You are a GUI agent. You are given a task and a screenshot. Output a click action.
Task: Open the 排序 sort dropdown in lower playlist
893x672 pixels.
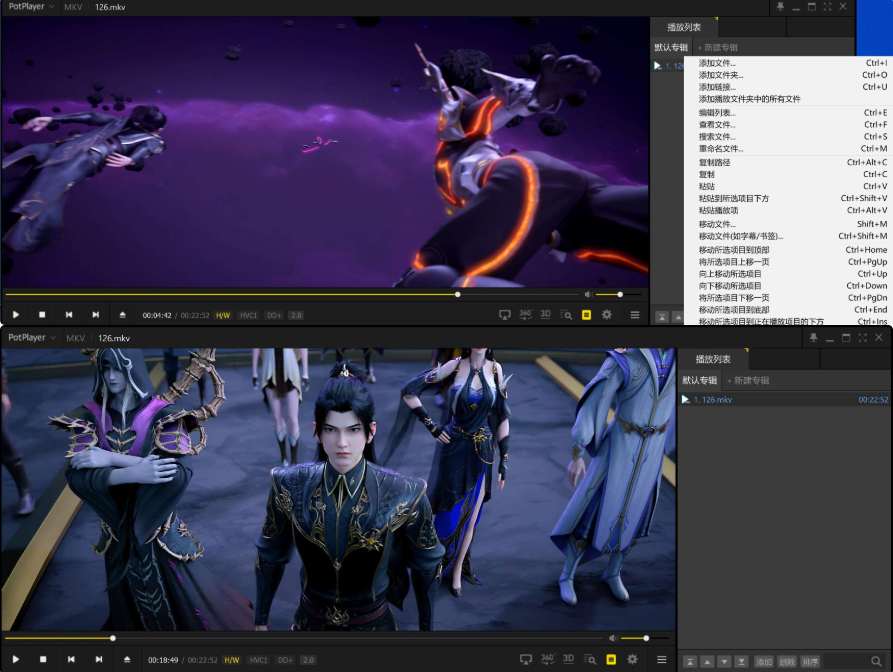(810, 662)
